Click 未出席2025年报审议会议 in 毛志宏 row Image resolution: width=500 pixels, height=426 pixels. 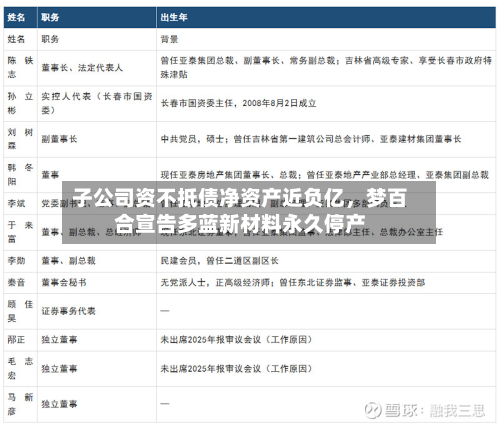coord(237,369)
